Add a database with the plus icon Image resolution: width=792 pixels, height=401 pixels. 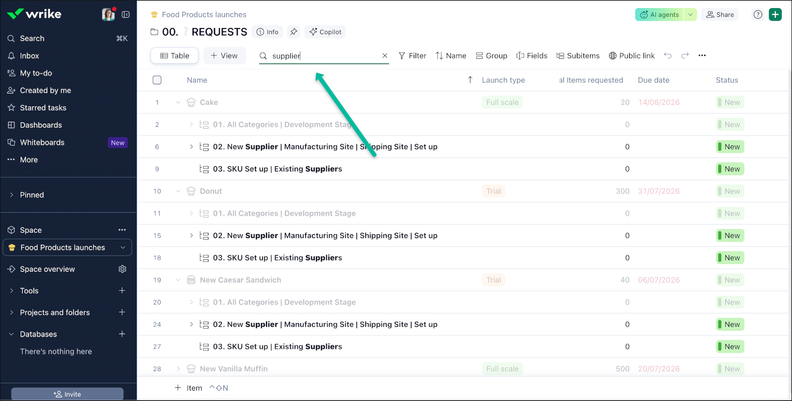point(122,334)
